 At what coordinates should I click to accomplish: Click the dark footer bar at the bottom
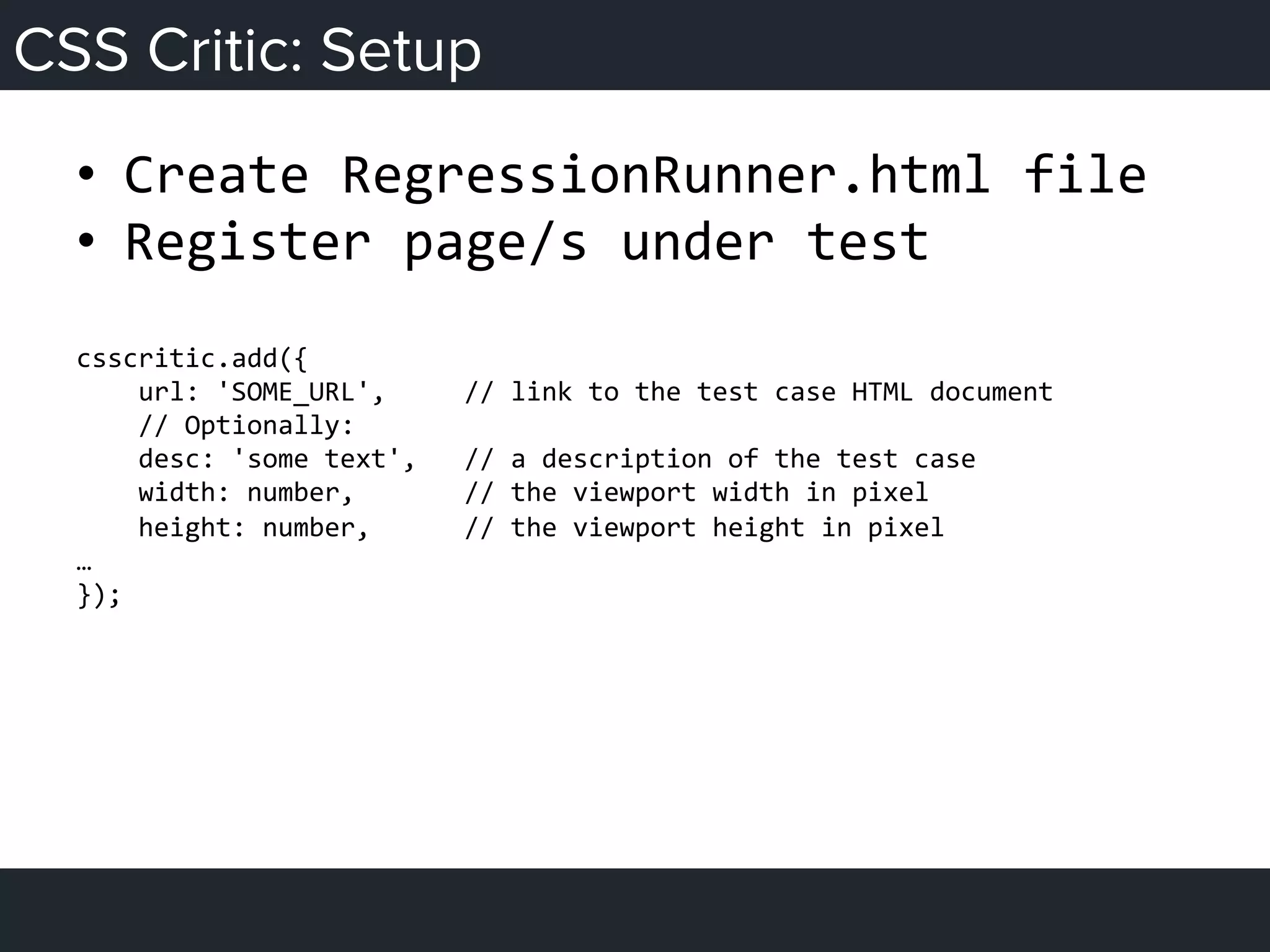635,910
